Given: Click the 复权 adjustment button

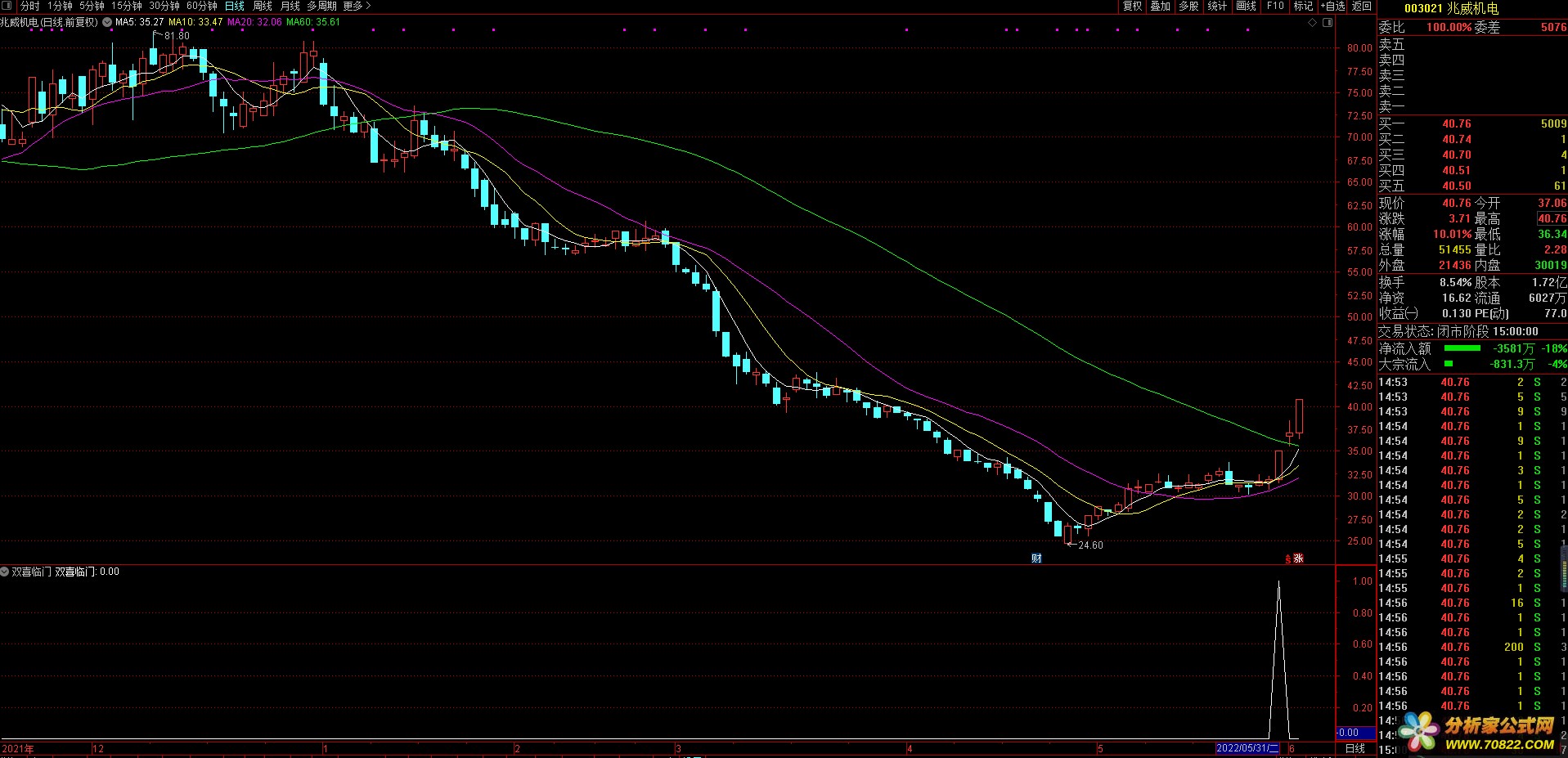Looking at the screenshot, I should tap(1132, 6).
